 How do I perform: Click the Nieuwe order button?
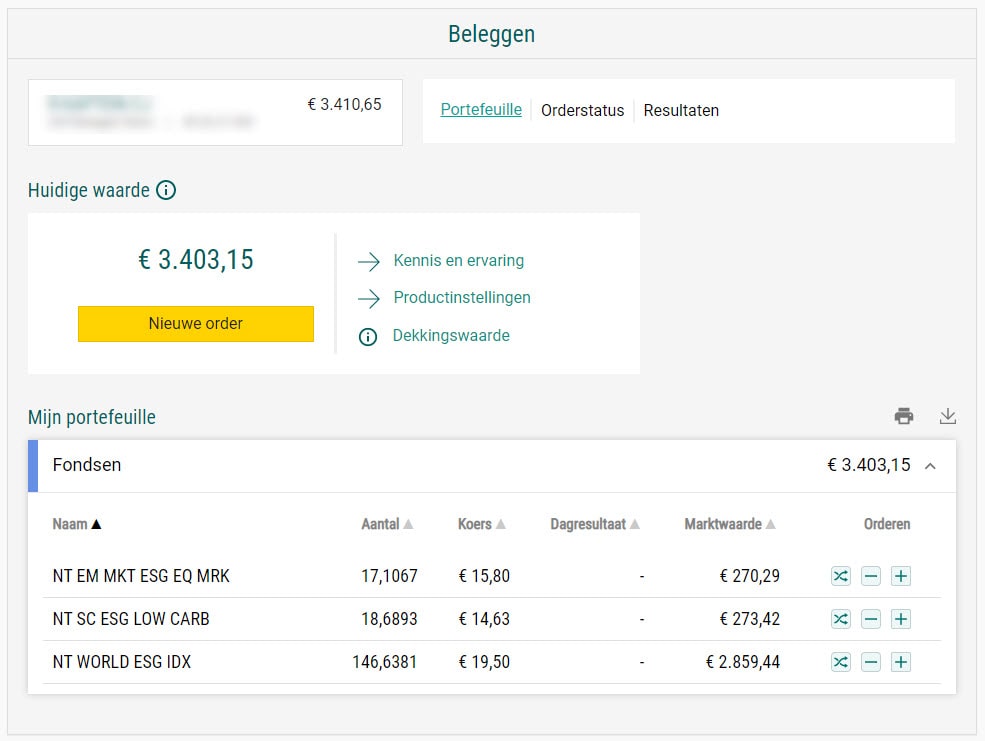(x=196, y=324)
